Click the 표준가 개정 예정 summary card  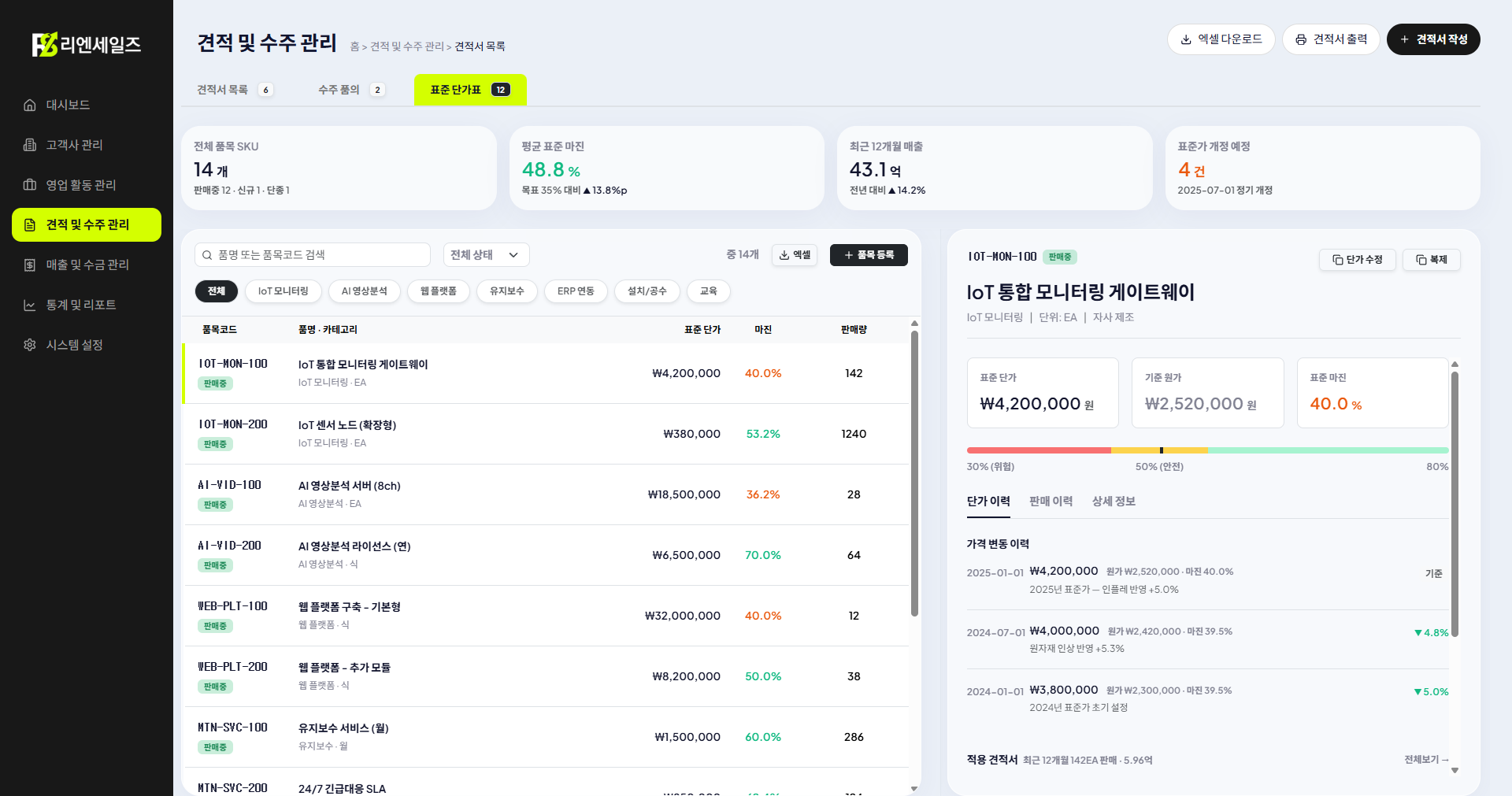point(1322,168)
